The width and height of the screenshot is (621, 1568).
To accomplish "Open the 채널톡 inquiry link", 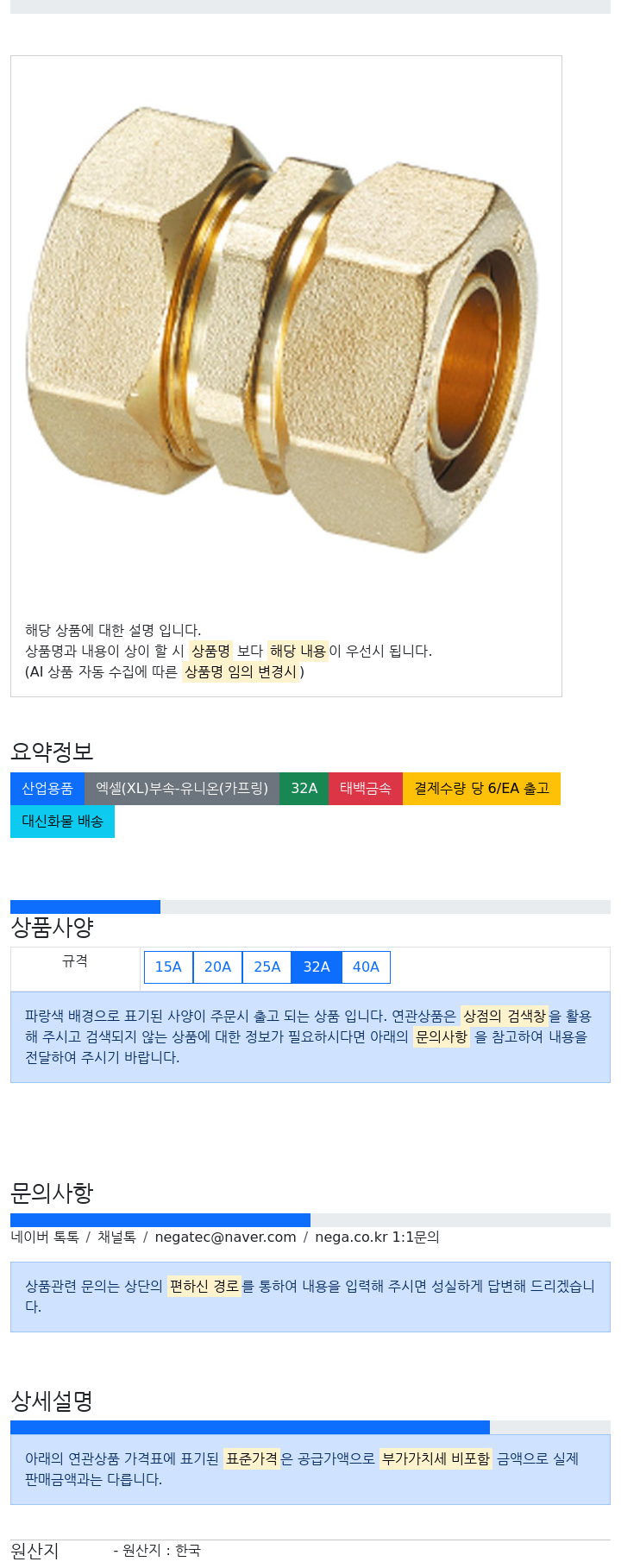I will [x=116, y=1237].
